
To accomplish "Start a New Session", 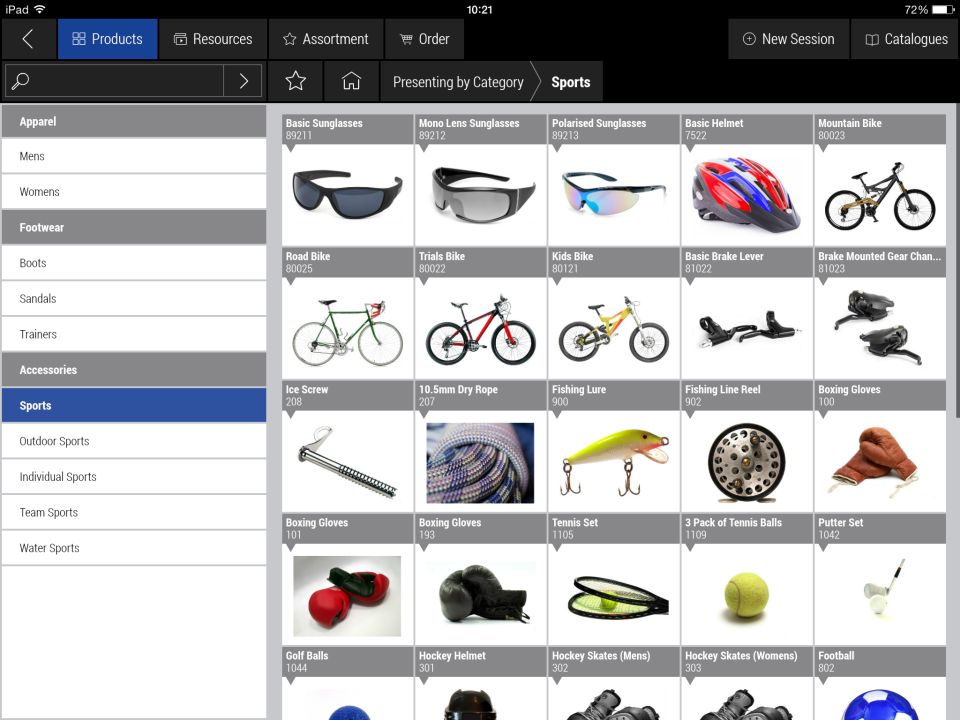I will coord(788,40).
